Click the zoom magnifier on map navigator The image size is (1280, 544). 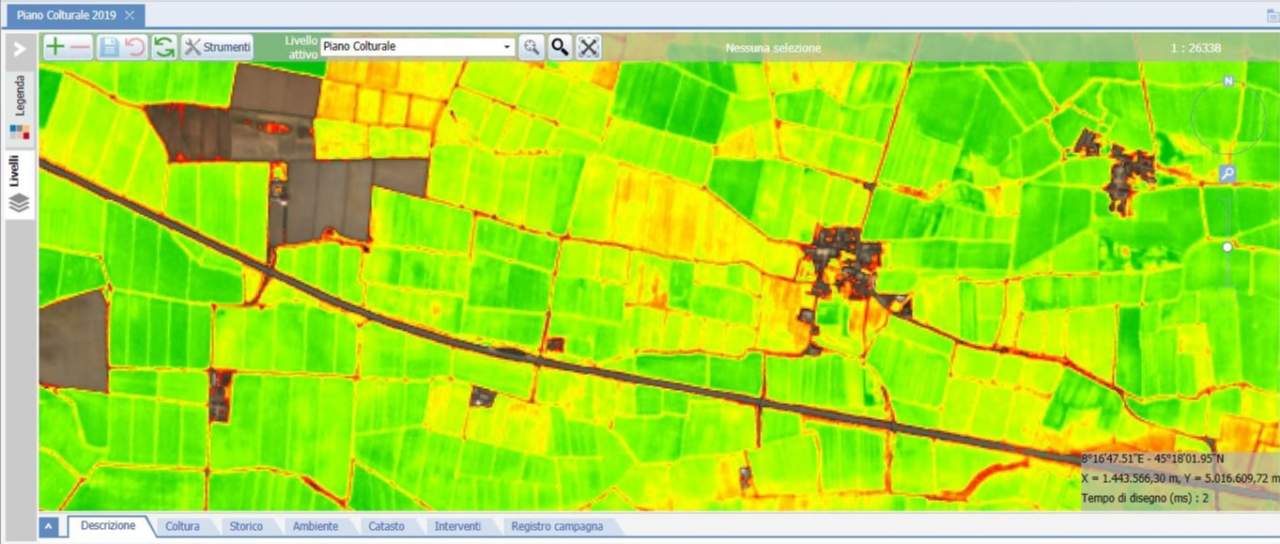1228,173
